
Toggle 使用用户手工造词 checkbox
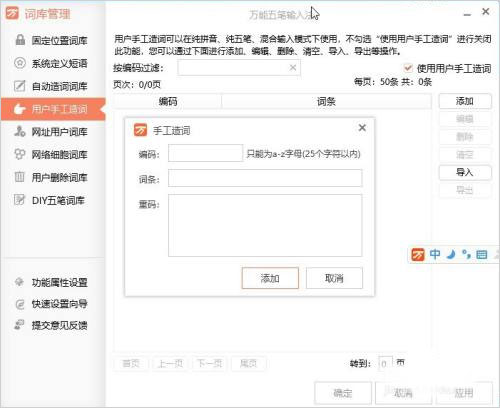(x=408, y=68)
